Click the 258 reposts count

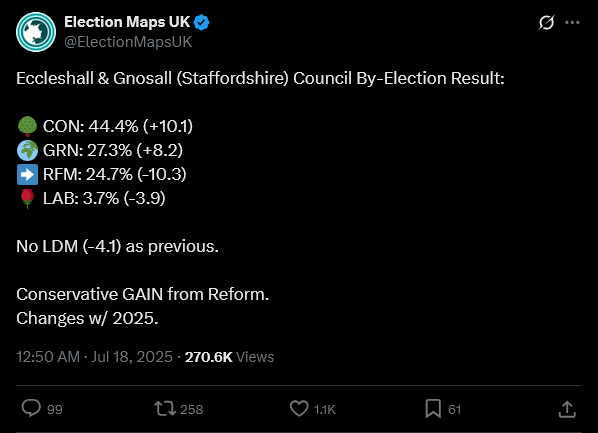coord(191,409)
